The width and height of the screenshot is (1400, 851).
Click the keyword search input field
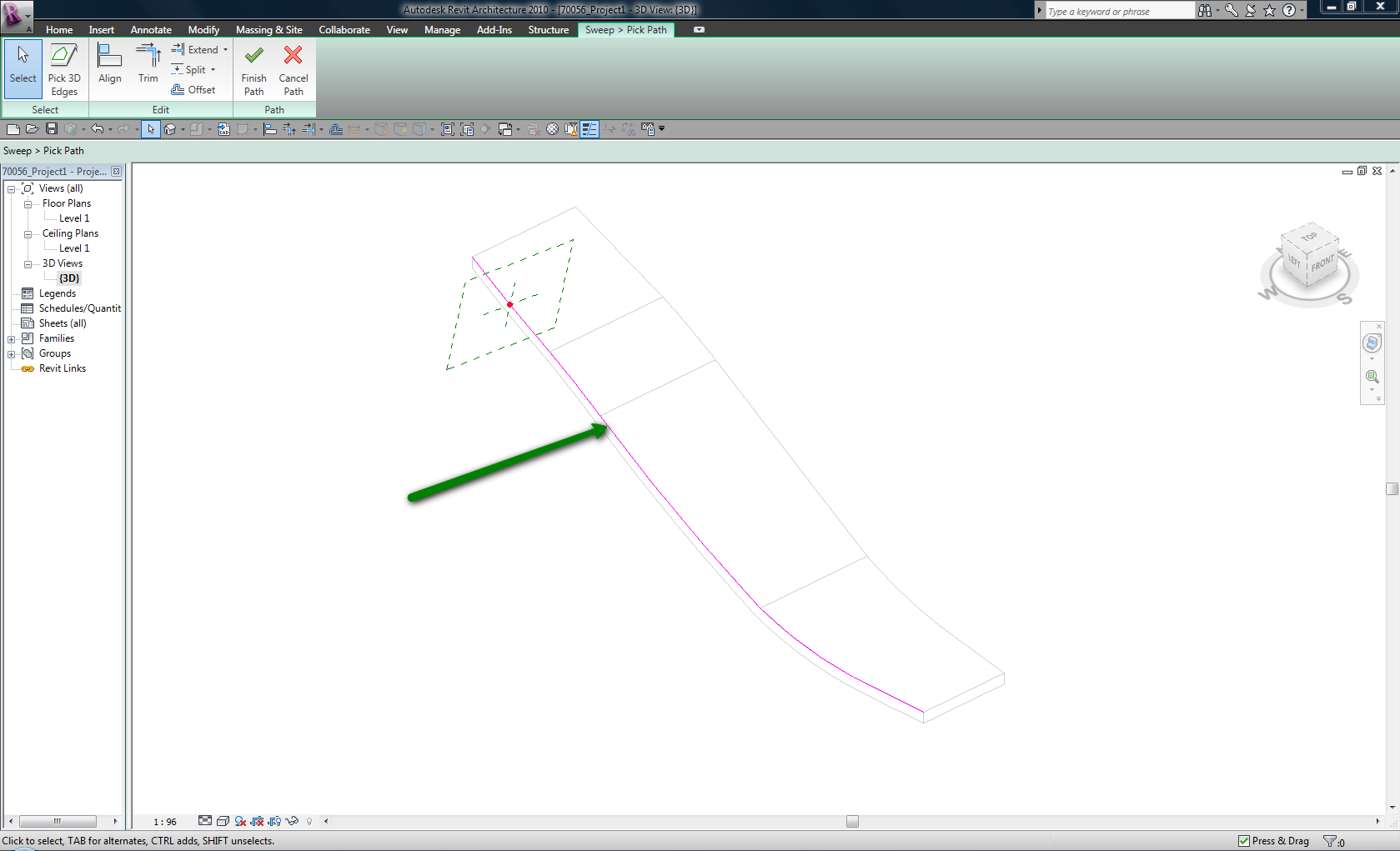1117,12
